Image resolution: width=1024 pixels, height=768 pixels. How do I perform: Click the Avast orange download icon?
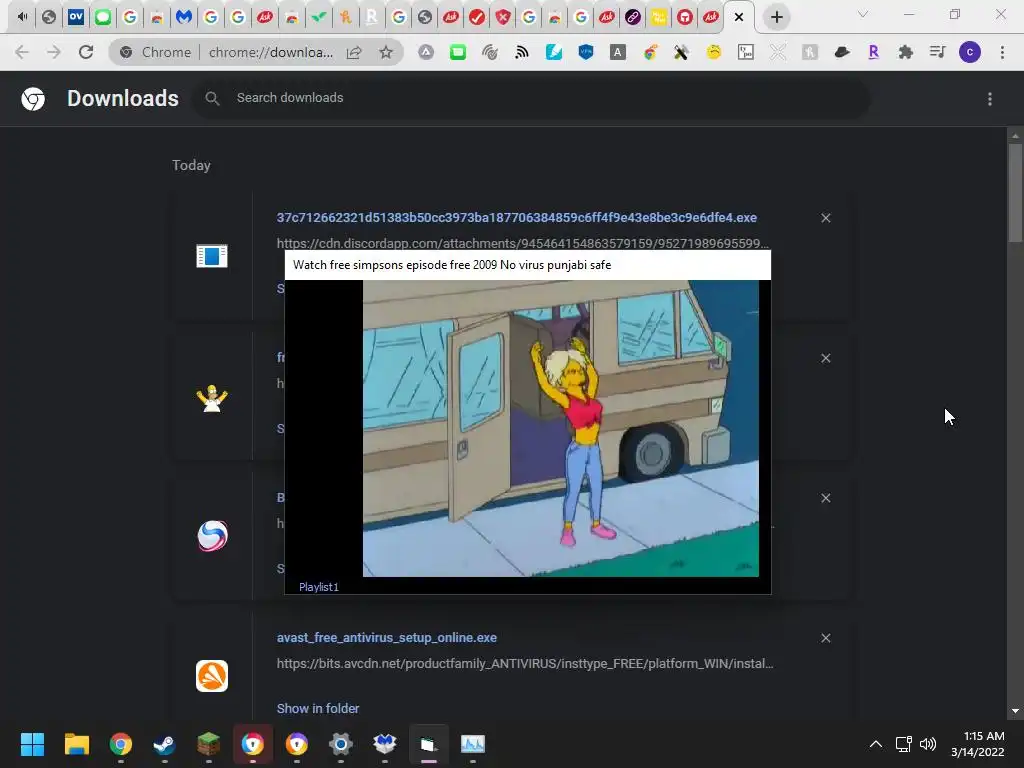coord(212,676)
